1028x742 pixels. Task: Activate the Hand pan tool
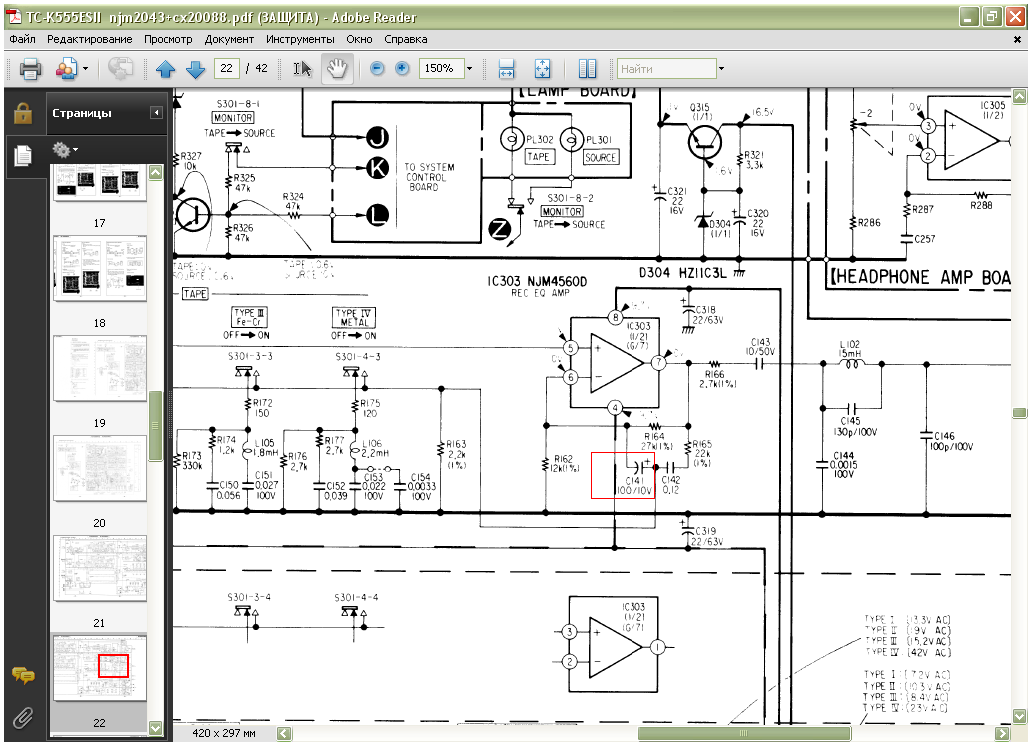coord(337,69)
